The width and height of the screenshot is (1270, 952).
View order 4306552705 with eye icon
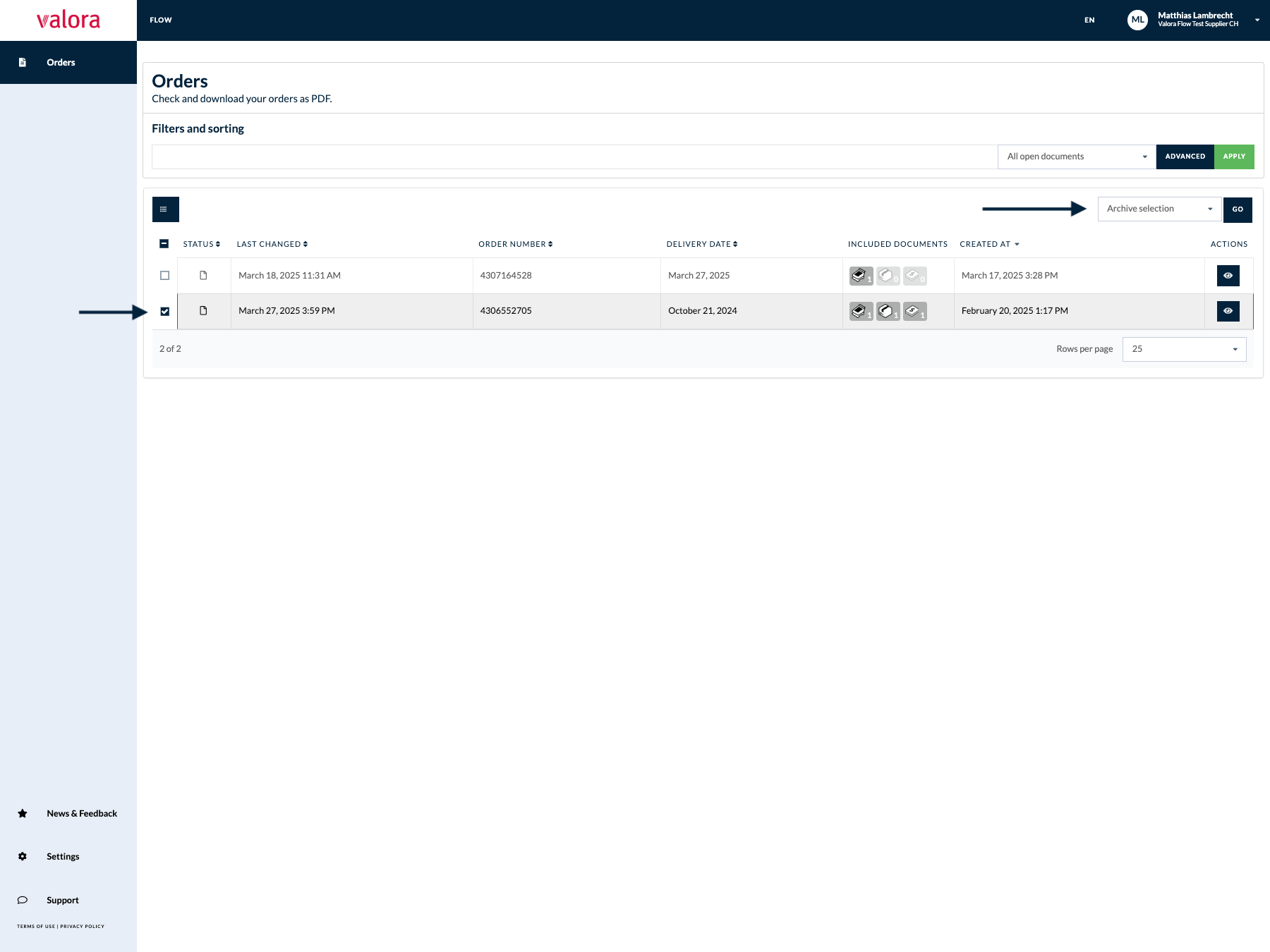[1228, 311]
